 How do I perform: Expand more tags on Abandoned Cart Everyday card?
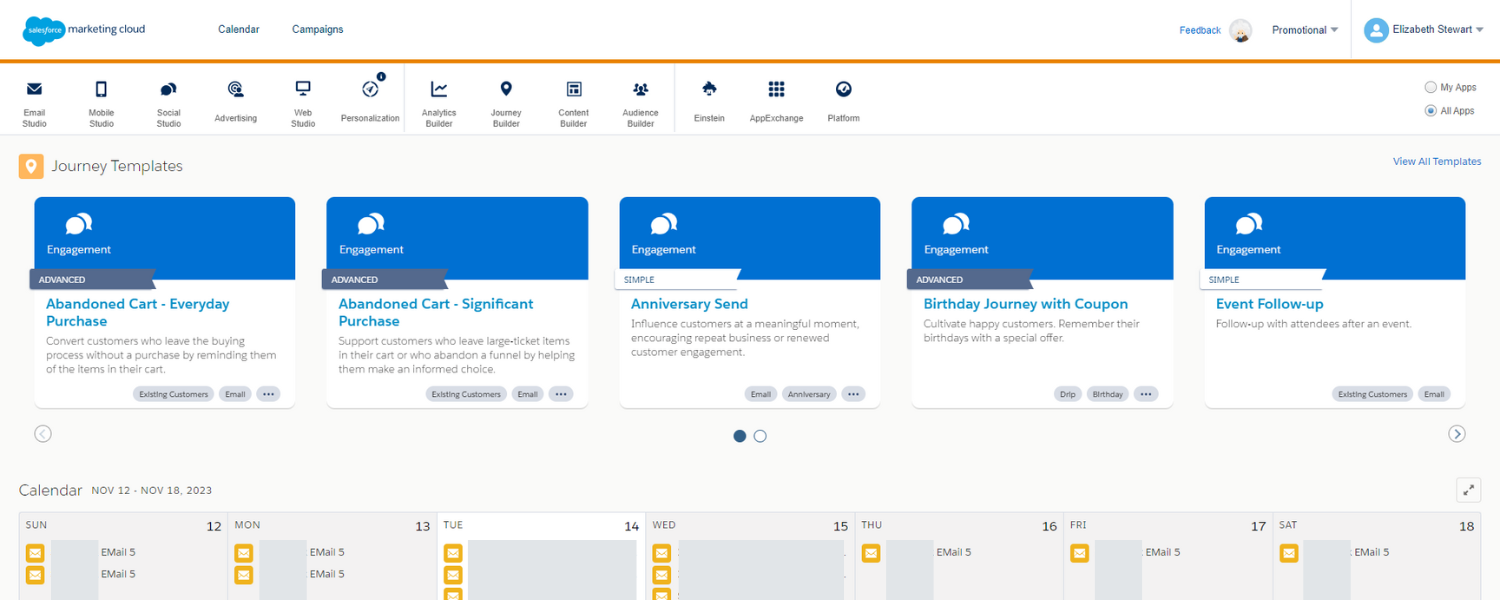(268, 394)
